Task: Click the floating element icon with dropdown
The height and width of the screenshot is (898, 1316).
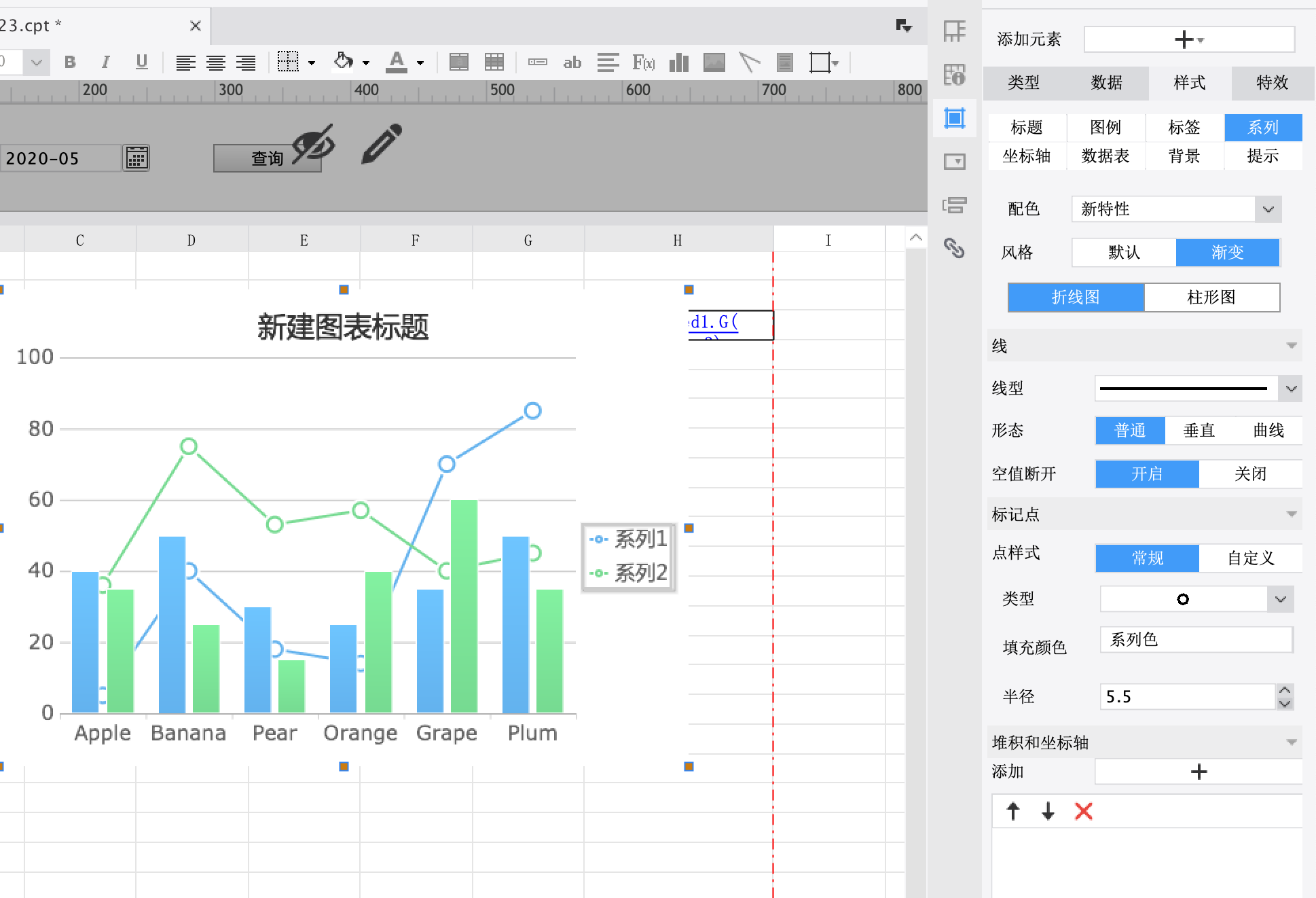Action: click(x=824, y=62)
